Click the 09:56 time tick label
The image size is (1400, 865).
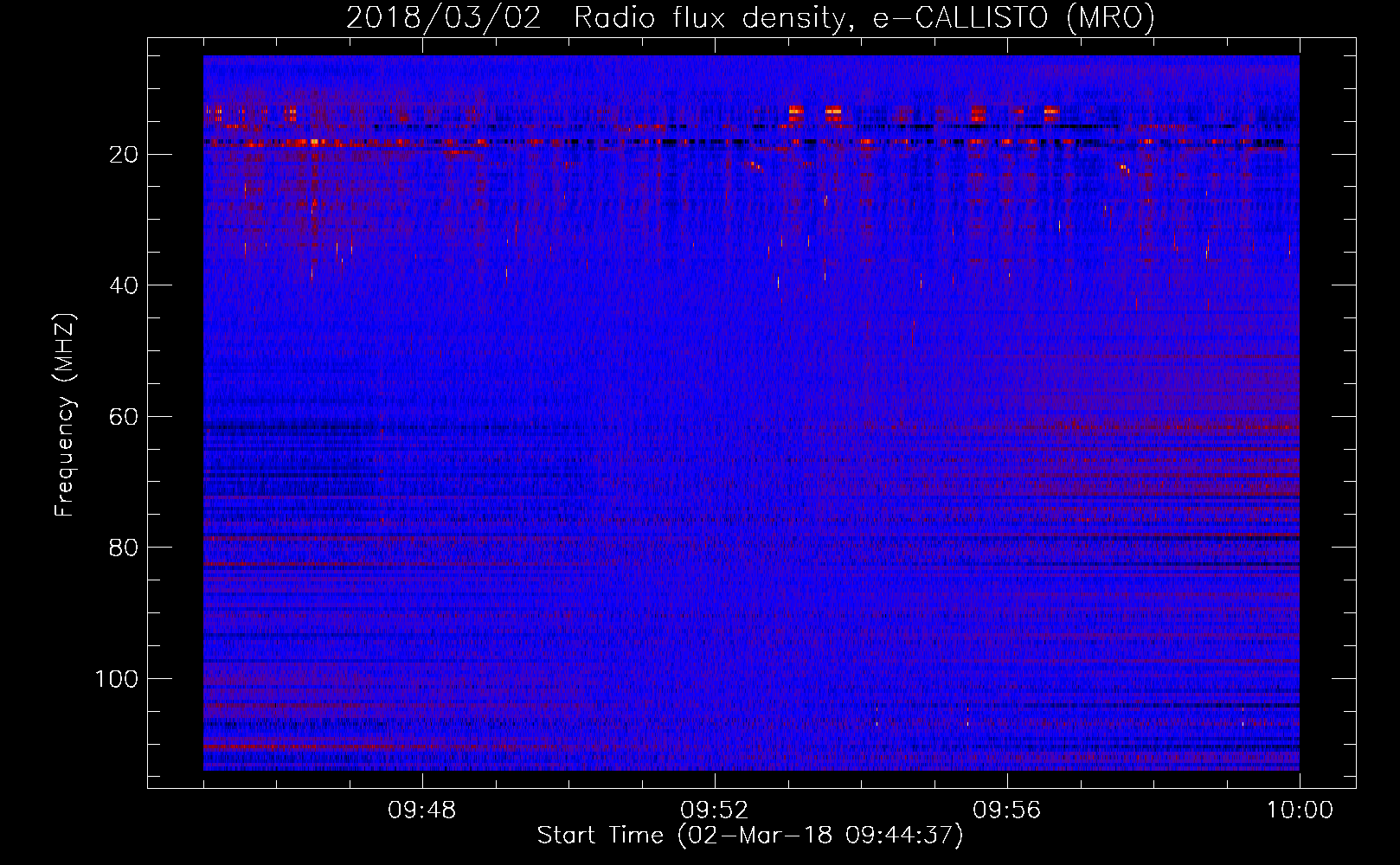click(x=1007, y=811)
